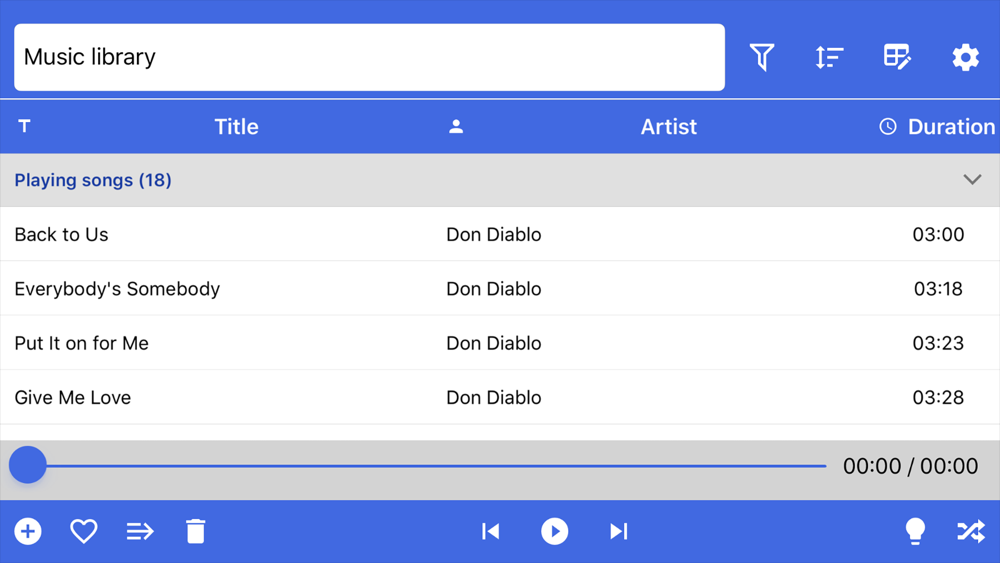
Task: Mark favorite with the heart icon
Action: (x=84, y=531)
